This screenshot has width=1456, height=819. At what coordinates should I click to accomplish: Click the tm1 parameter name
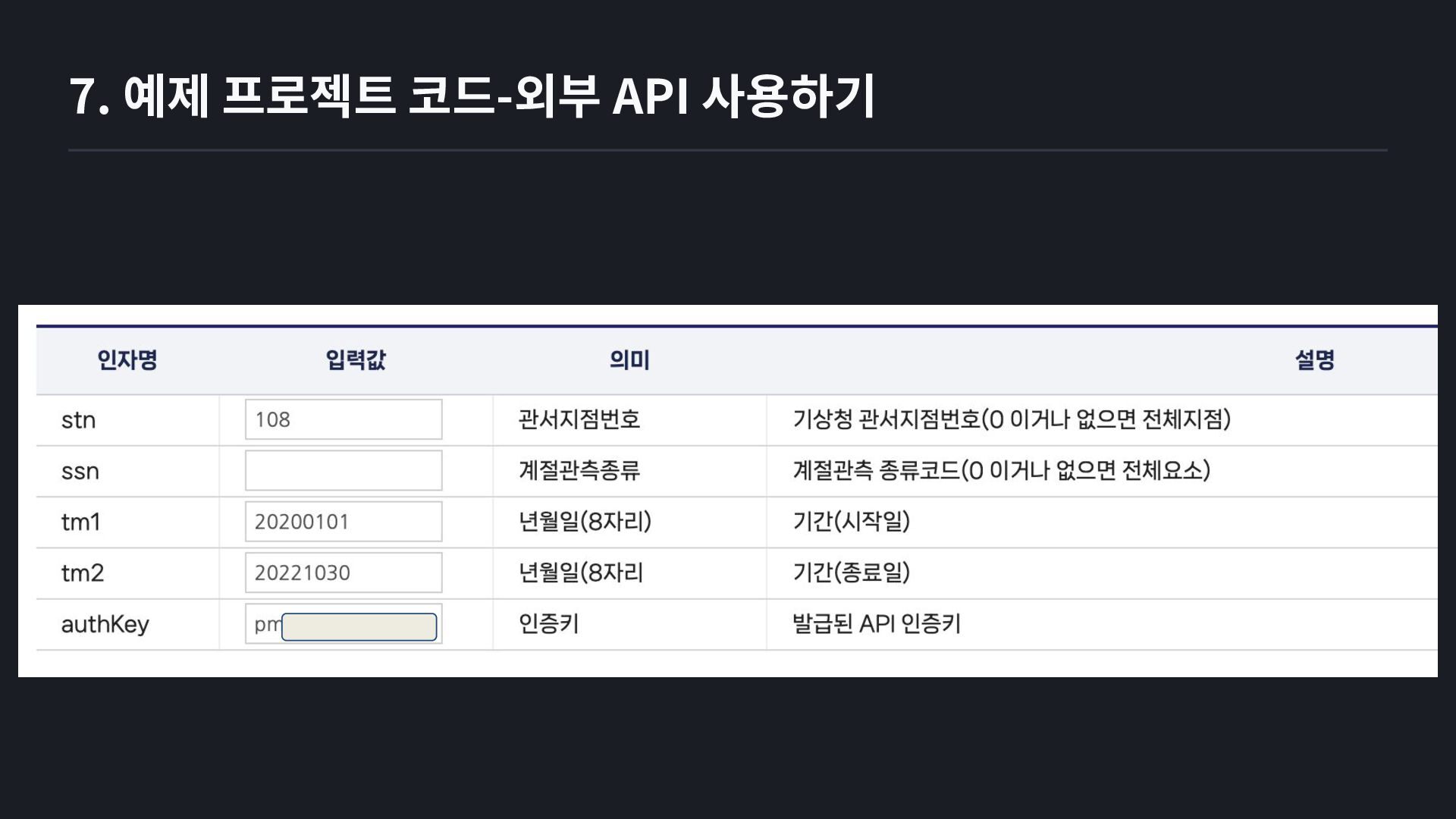[x=80, y=522]
